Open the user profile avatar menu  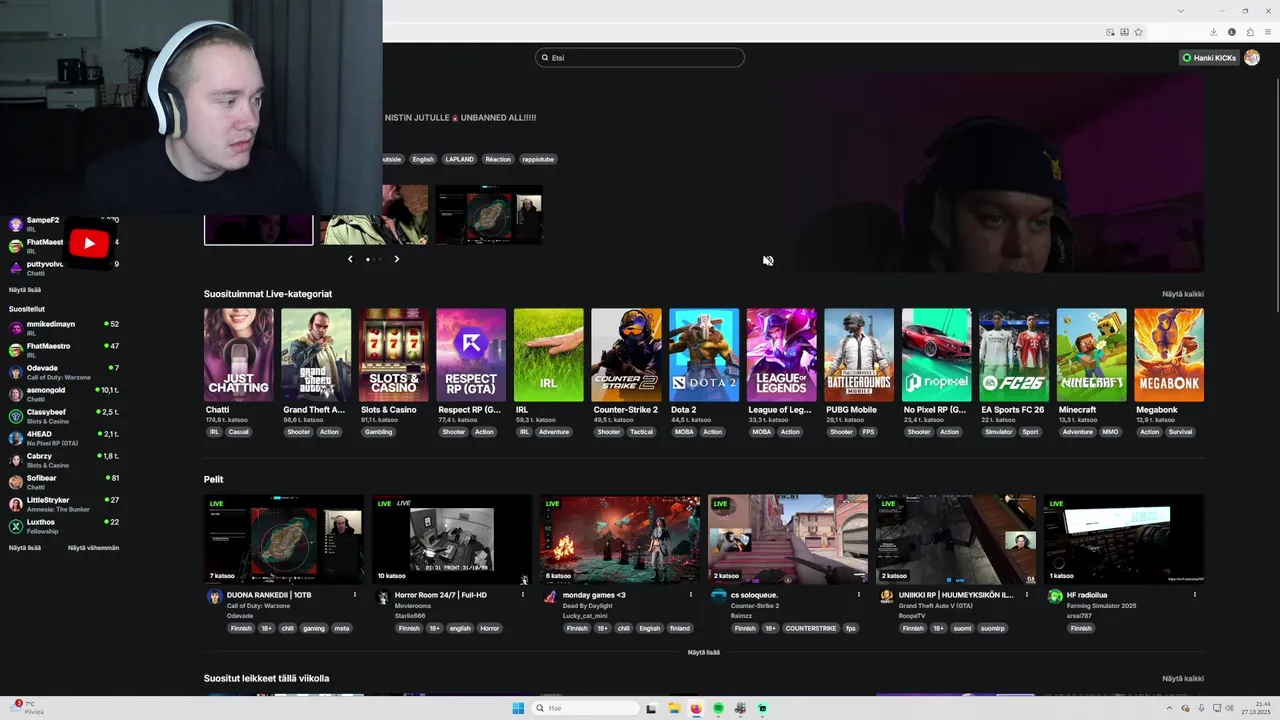1252,58
